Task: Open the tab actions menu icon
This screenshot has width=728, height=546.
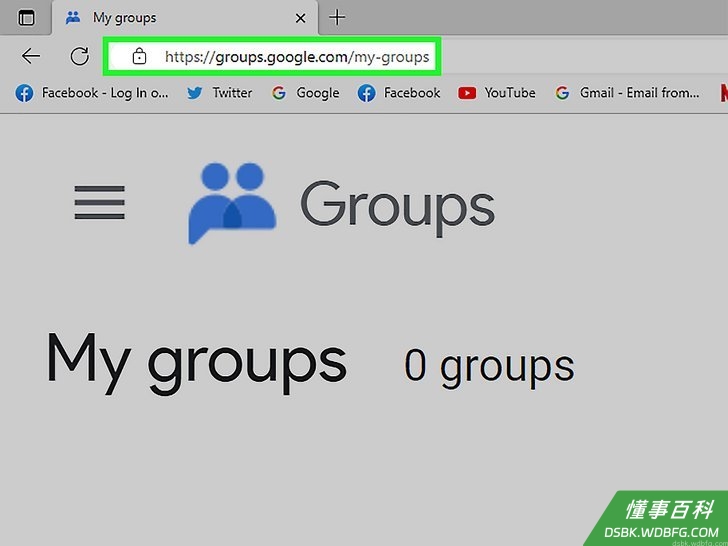Action: point(26,18)
